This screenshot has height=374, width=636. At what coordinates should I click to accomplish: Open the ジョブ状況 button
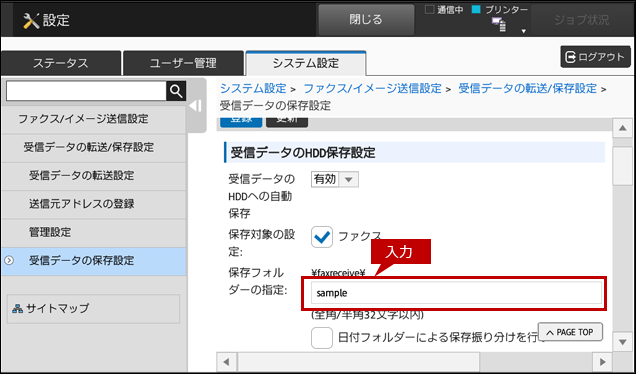coord(582,20)
